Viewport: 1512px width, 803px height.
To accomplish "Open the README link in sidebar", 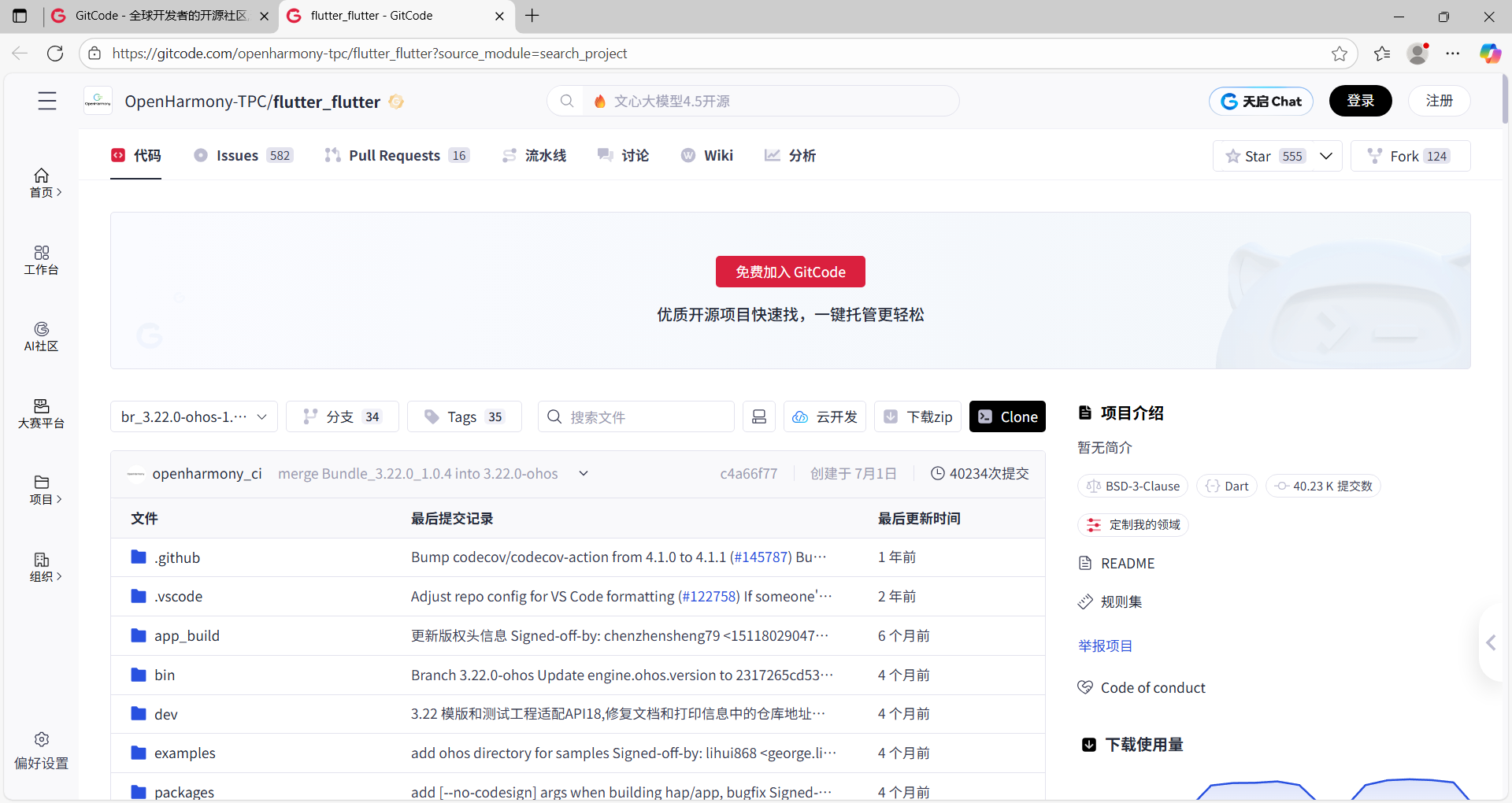I will tap(1117, 563).
